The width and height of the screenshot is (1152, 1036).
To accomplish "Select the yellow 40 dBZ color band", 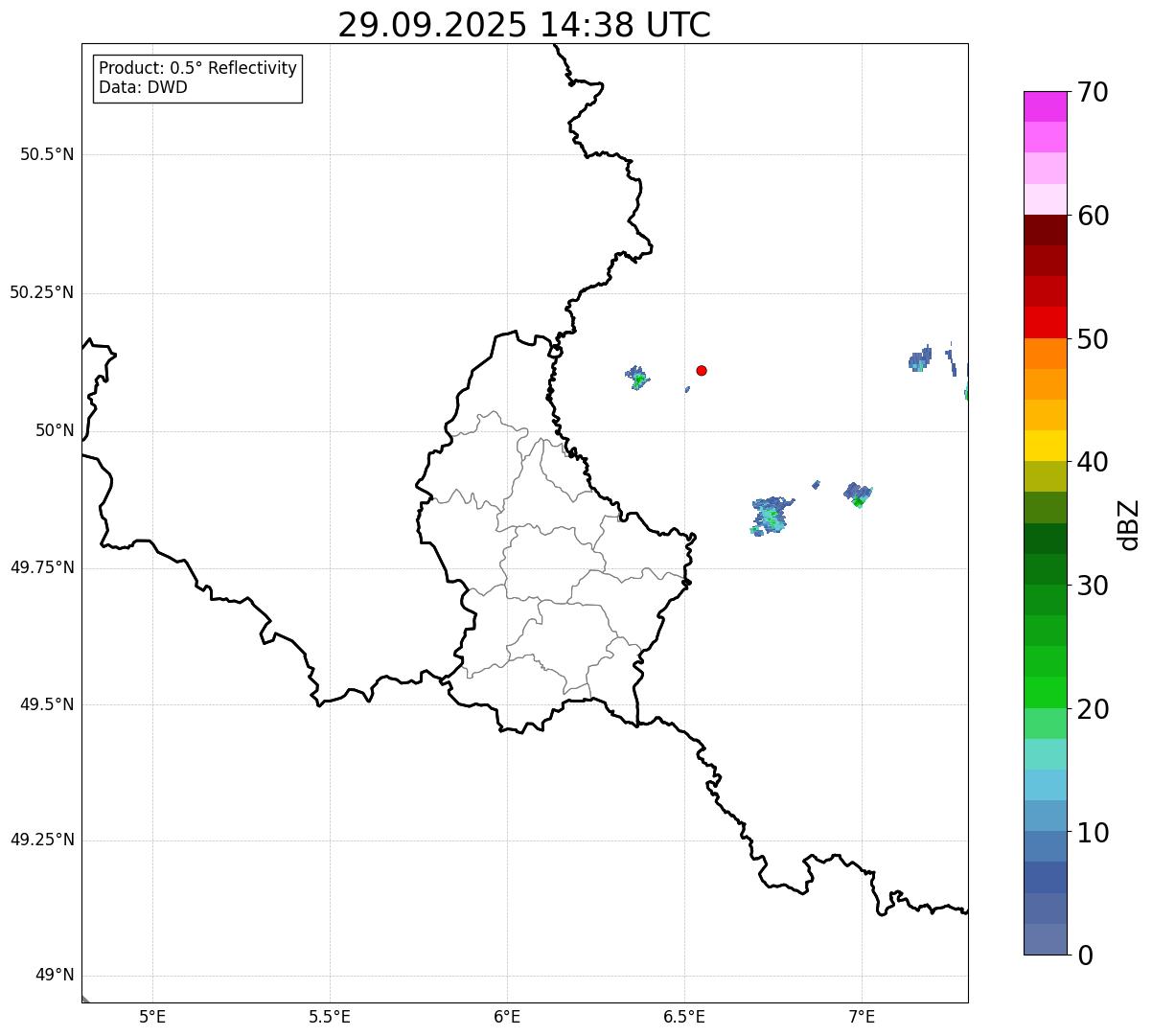I will point(1045,446).
